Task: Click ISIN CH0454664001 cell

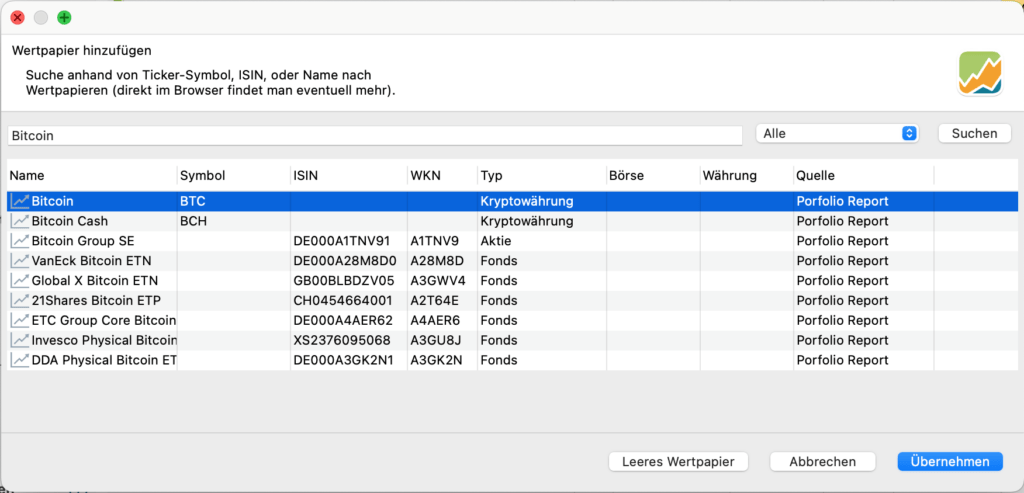Action: 343,301
